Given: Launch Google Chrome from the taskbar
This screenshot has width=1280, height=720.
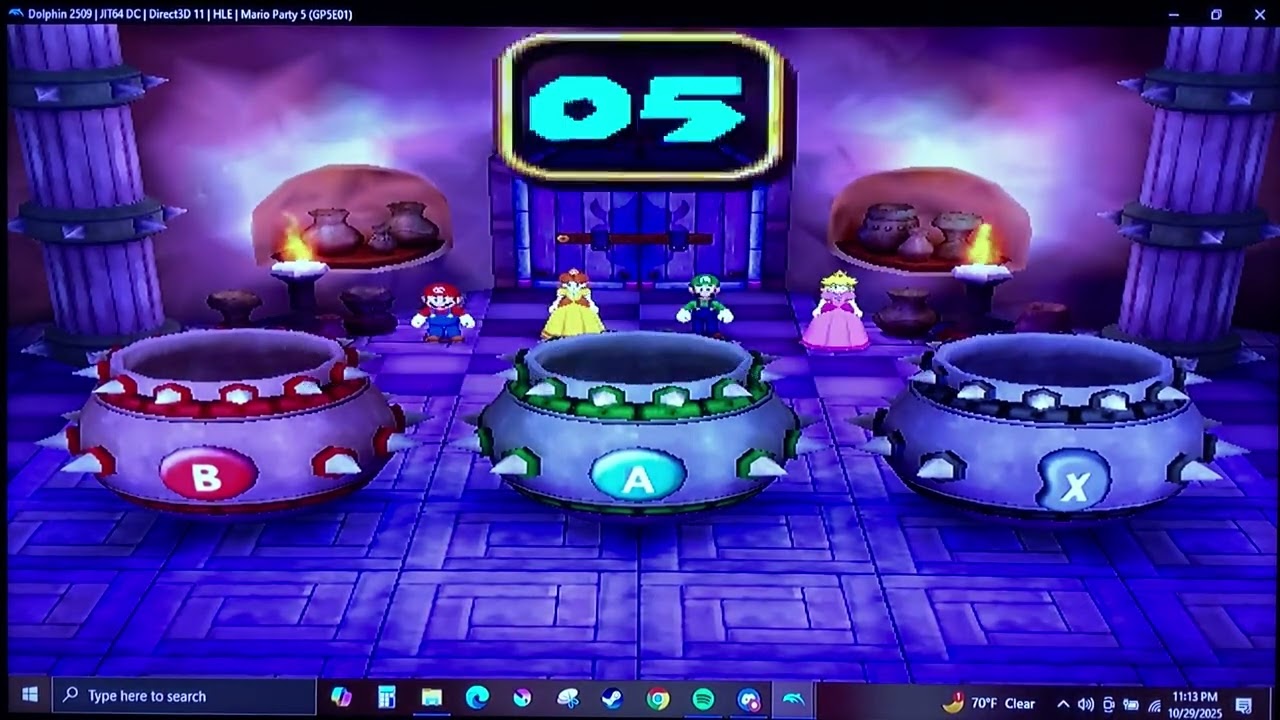Looking at the screenshot, I should click(x=658, y=698).
